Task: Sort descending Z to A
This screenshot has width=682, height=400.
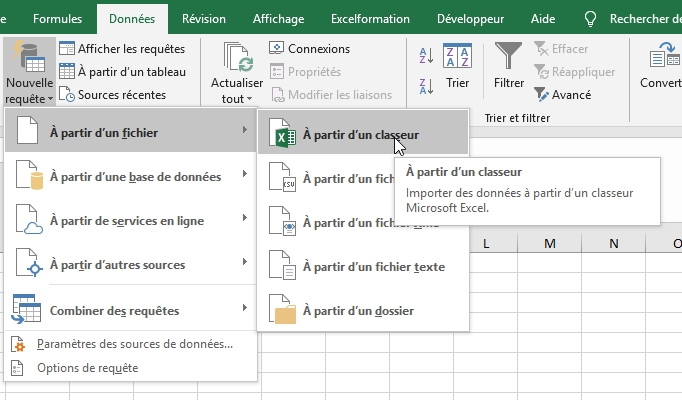Action: coord(426,86)
